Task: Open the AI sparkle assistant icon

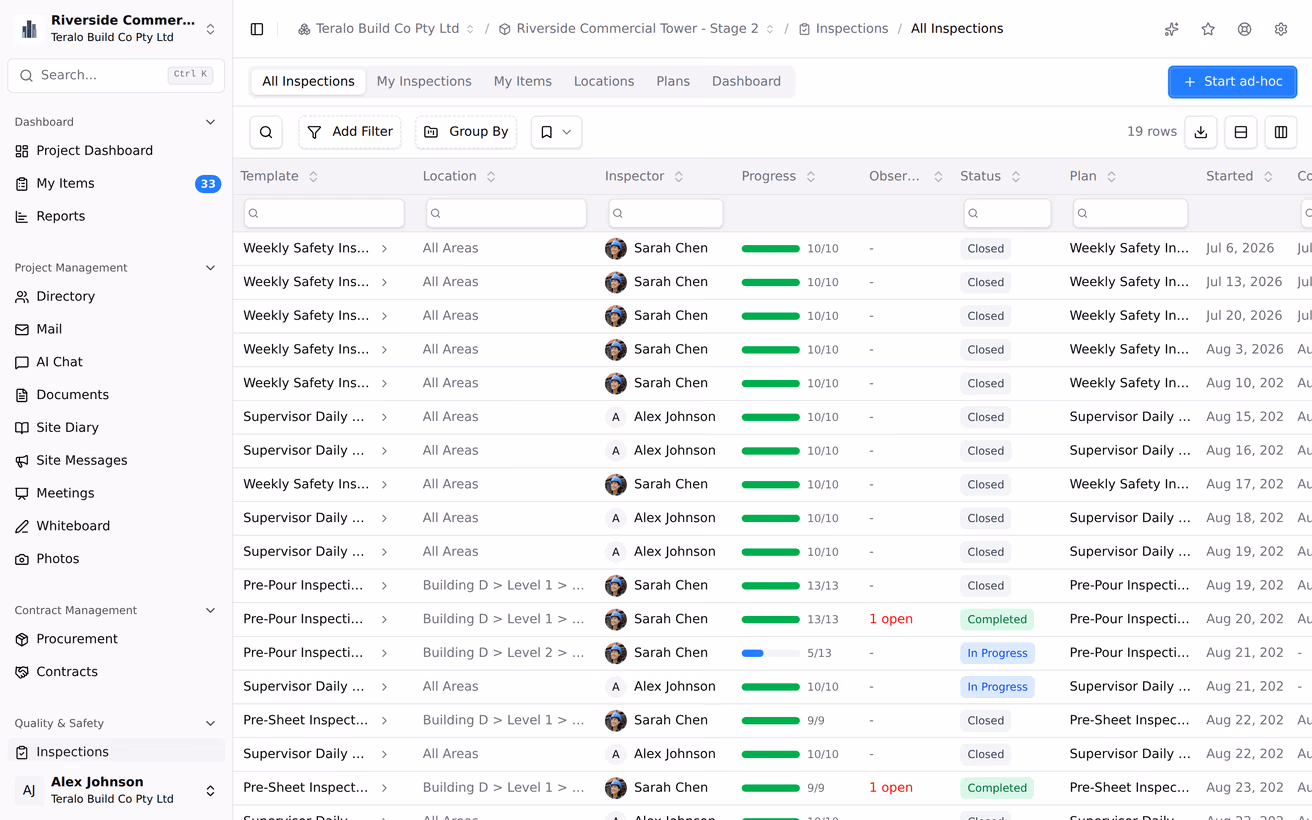Action: tap(1171, 29)
